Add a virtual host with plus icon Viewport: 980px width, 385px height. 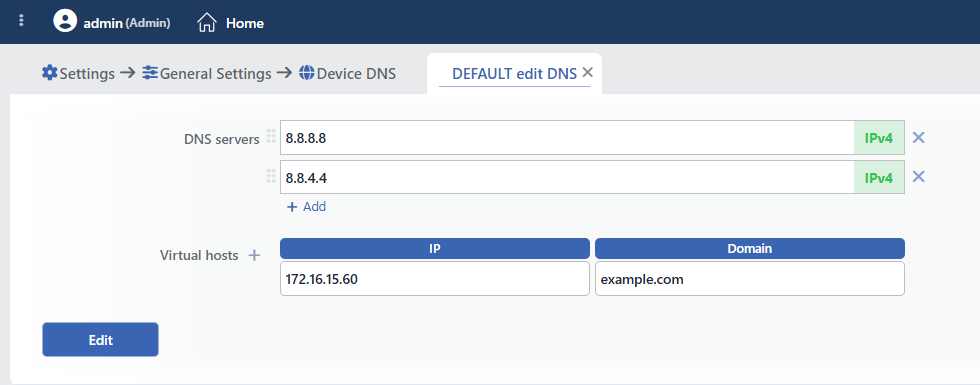(x=254, y=255)
